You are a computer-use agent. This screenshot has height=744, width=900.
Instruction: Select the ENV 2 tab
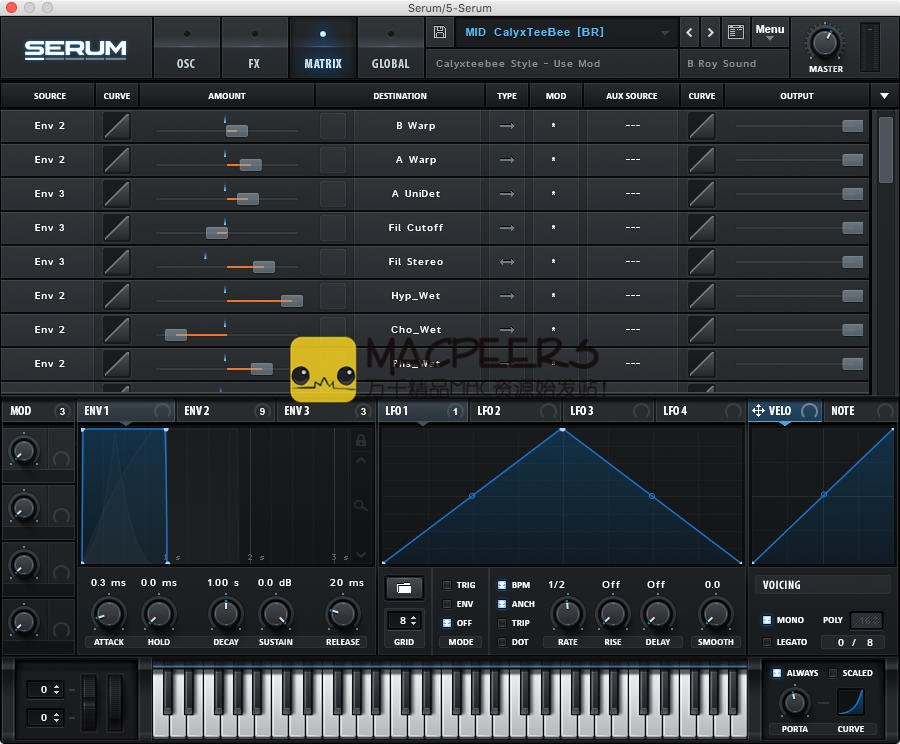pos(197,411)
